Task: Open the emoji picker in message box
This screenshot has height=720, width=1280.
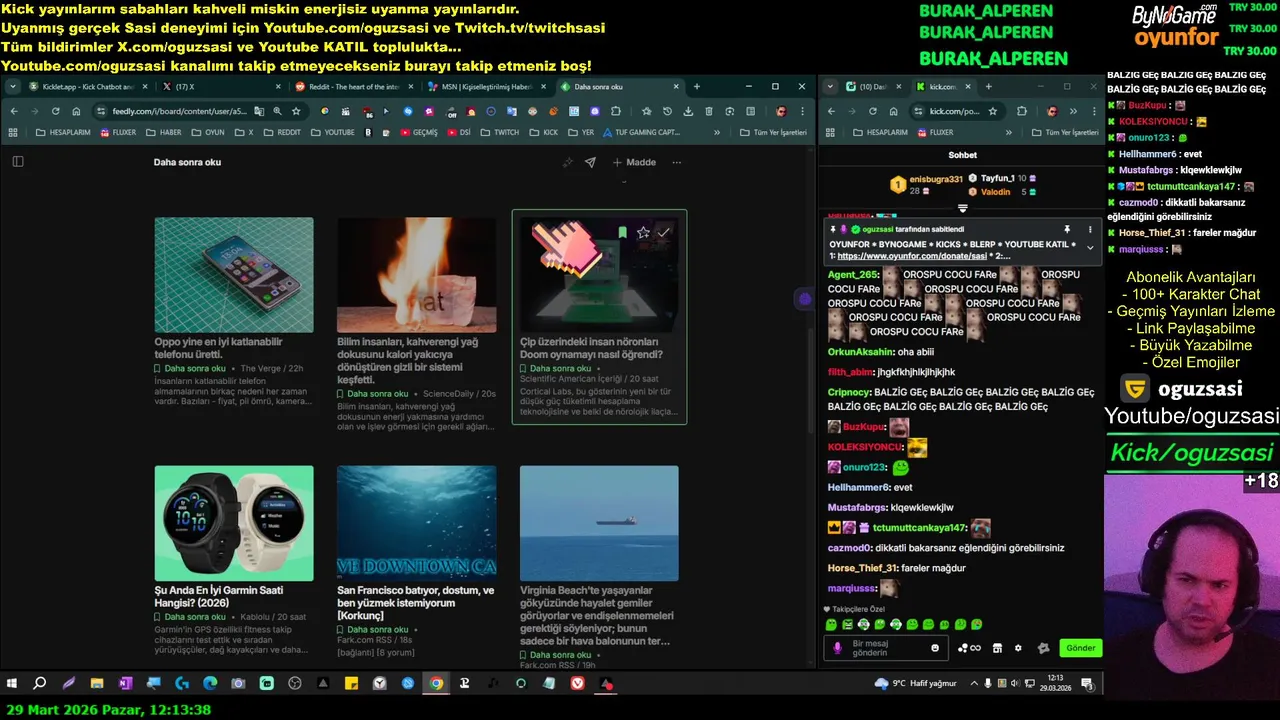Action: [x=935, y=648]
